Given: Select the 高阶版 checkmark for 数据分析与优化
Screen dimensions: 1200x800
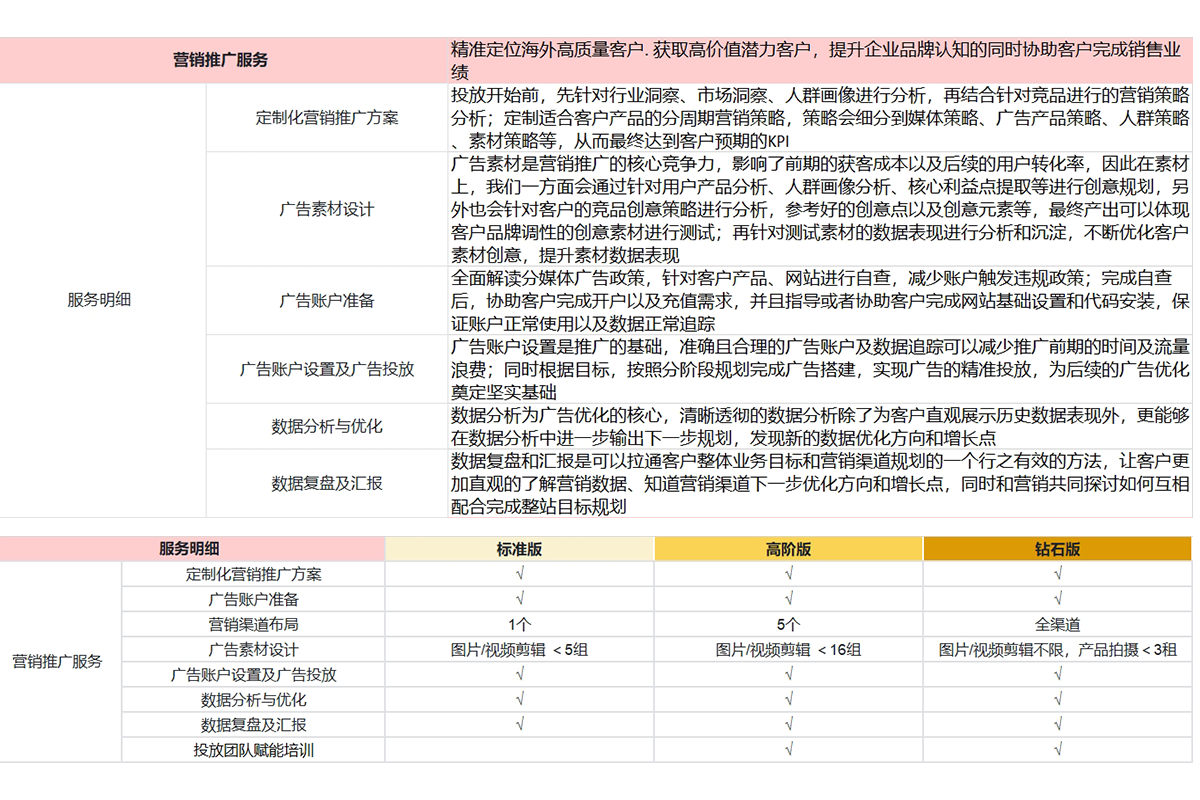Looking at the screenshot, I should 787,699.
